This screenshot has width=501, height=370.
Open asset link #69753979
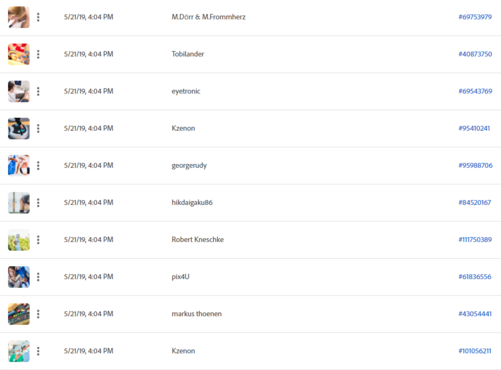tap(475, 17)
